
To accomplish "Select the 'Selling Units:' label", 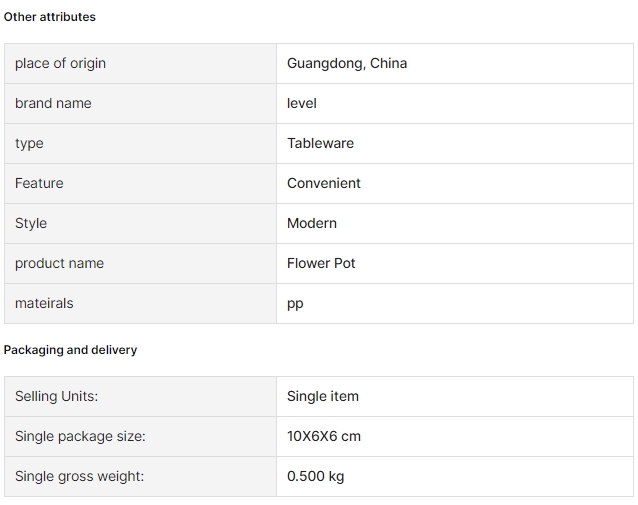I will pyautogui.click(x=57, y=396).
